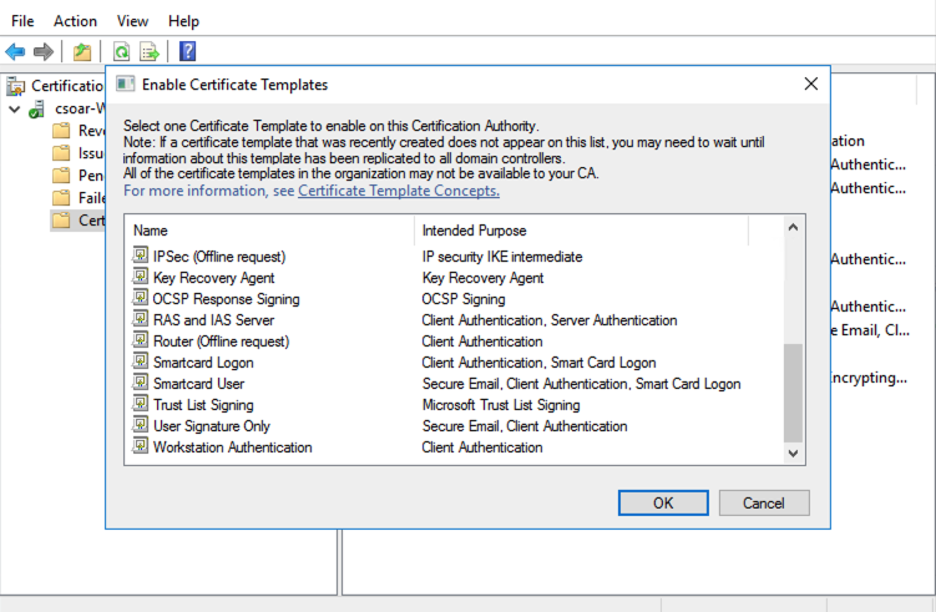This screenshot has width=936, height=612.
Task: Refresh the view using the refresh icon
Action: tap(119, 51)
